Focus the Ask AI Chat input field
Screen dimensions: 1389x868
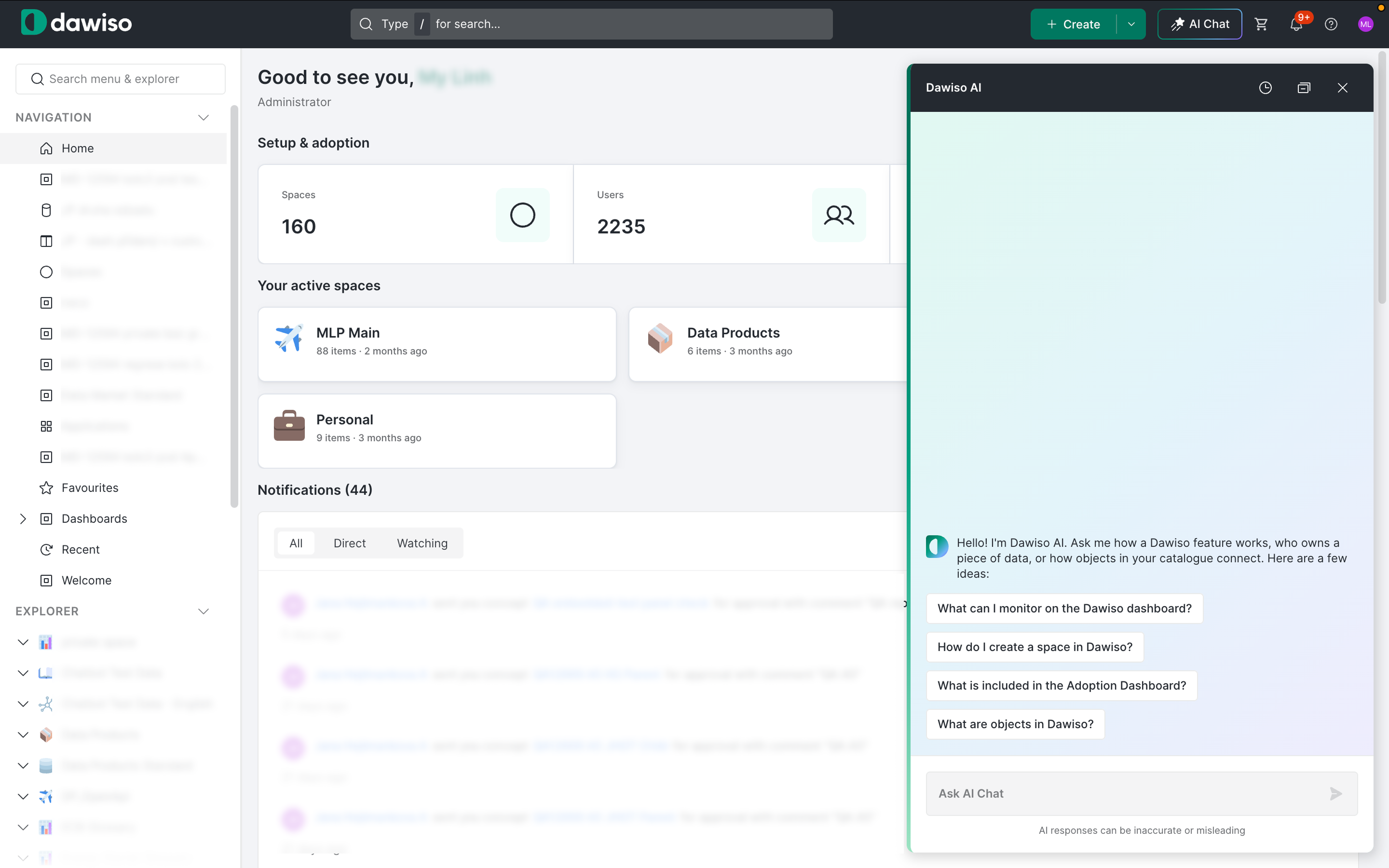(x=1142, y=793)
